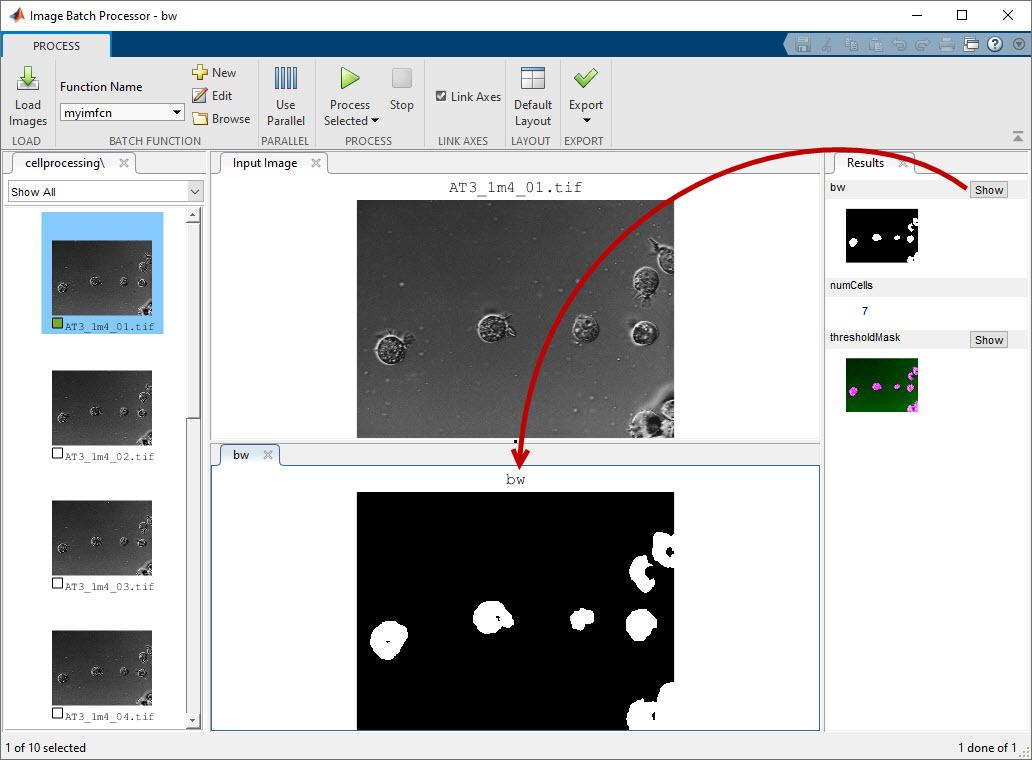Run Process Selected green play icon

pos(350,78)
